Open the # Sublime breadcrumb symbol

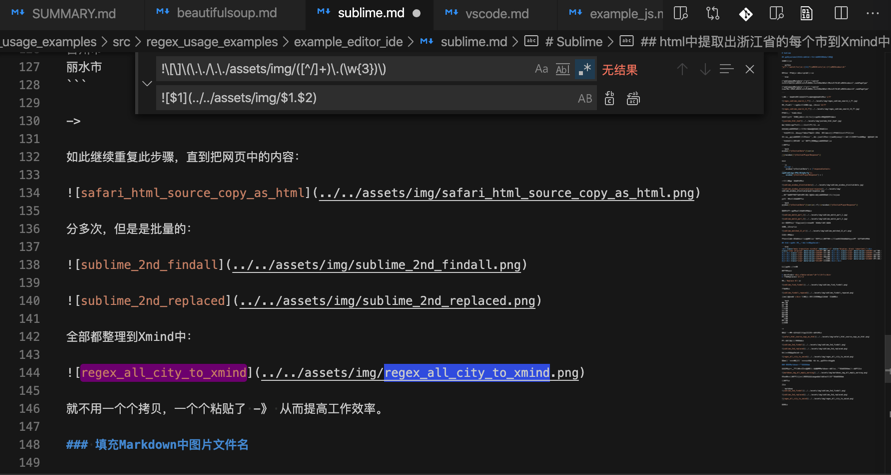click(x=574, y=42)
